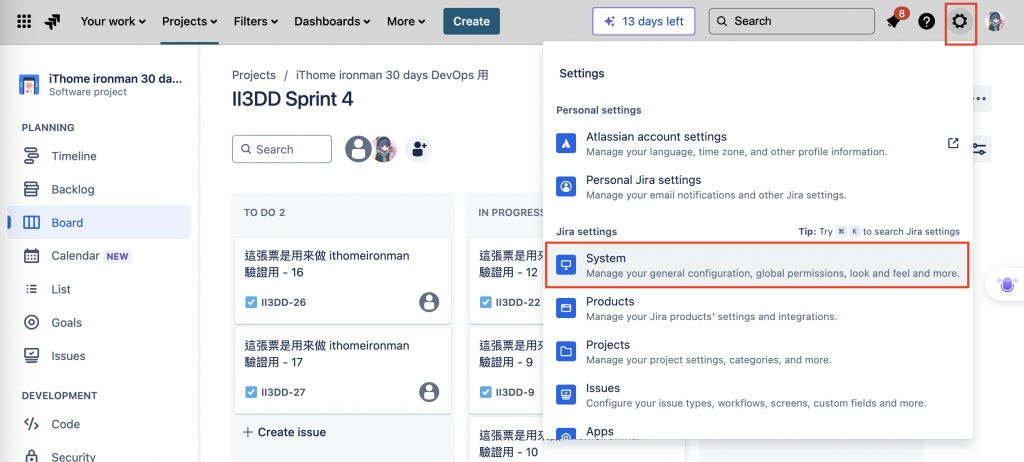Click the Issues settings icon in menu

coord(566,395)
